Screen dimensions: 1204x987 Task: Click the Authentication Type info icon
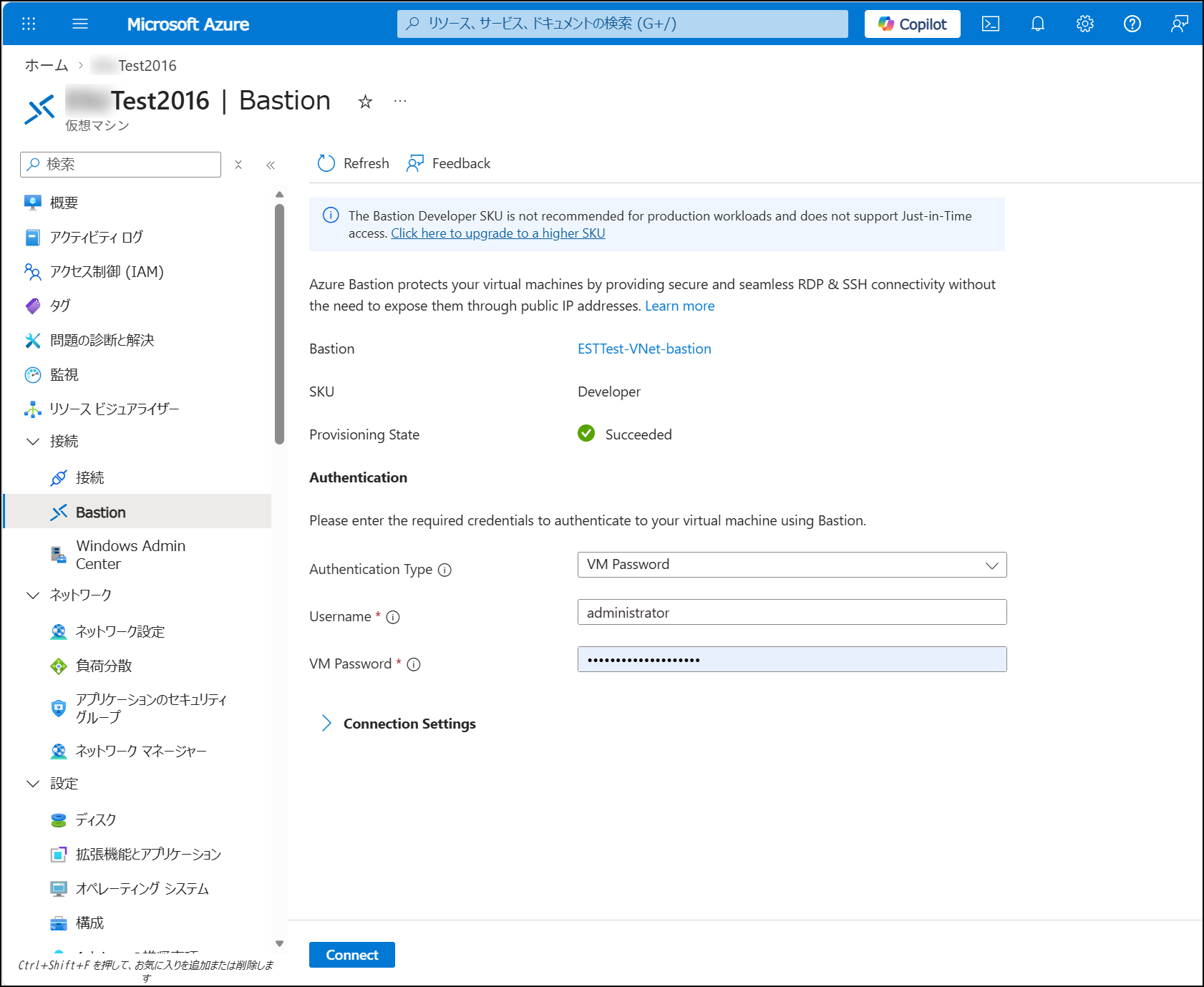[445, 570]
